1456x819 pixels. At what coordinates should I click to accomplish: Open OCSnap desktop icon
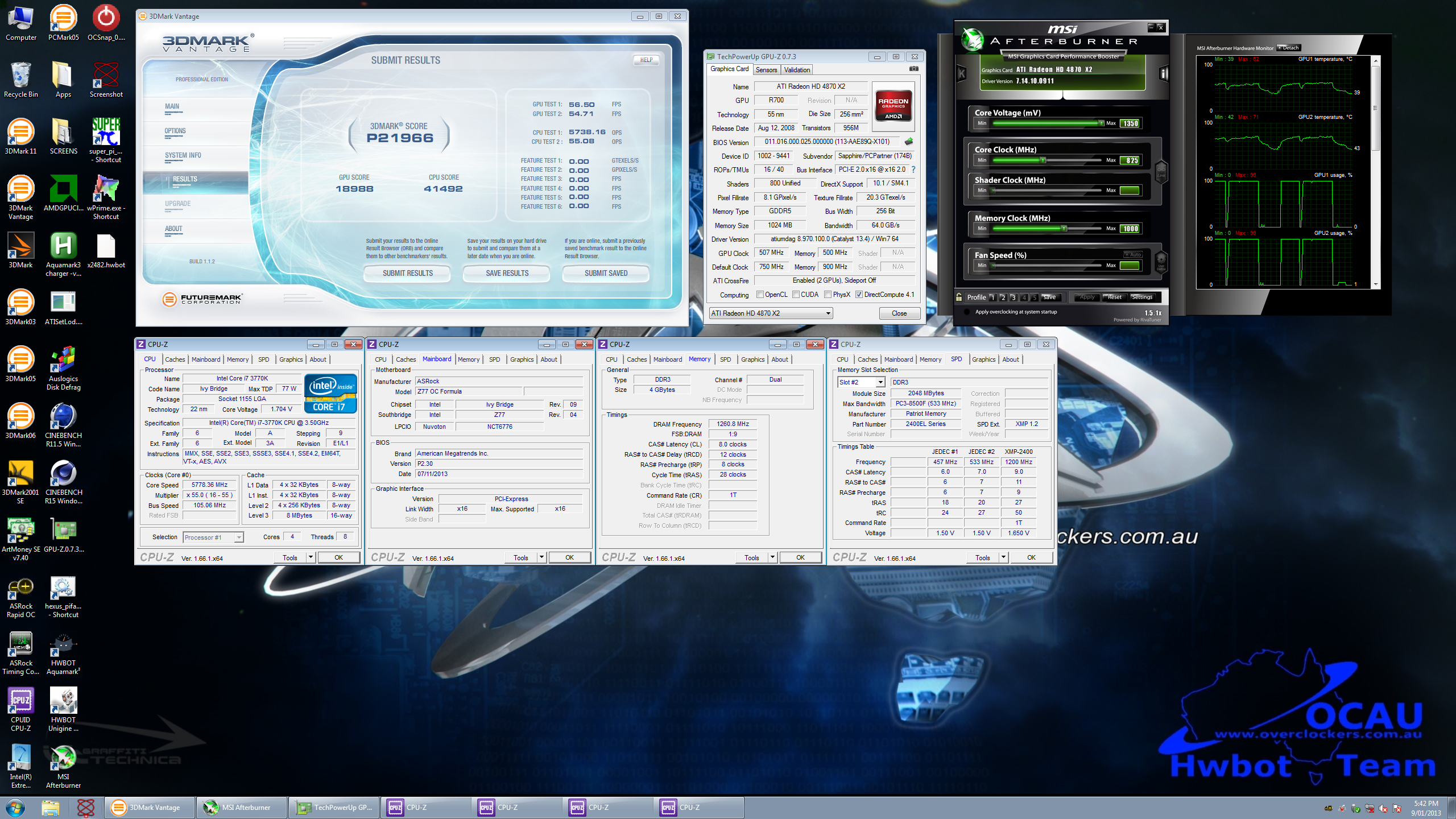(106, 23)
